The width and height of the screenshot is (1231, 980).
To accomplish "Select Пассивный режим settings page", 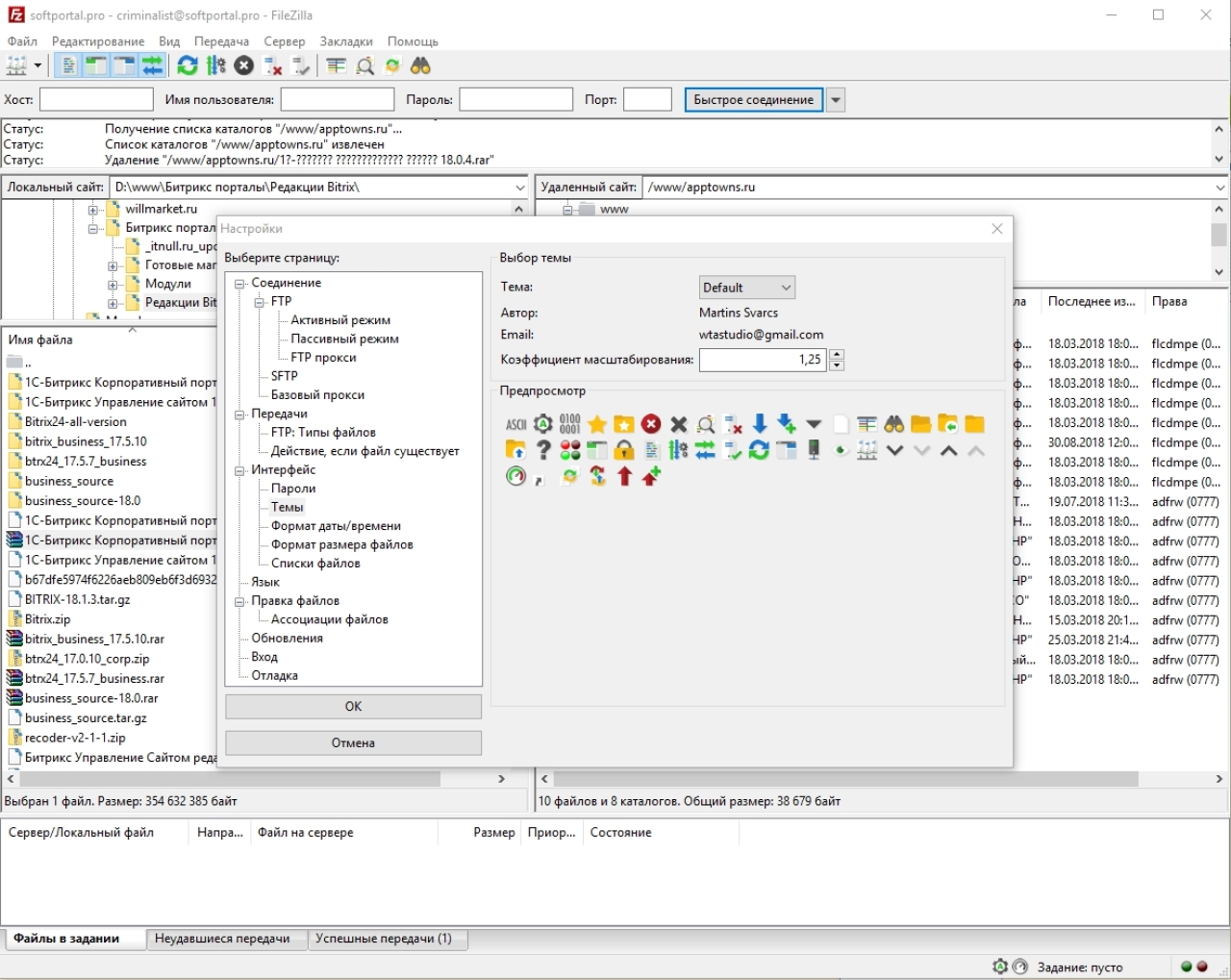I will tap(344, 339).
